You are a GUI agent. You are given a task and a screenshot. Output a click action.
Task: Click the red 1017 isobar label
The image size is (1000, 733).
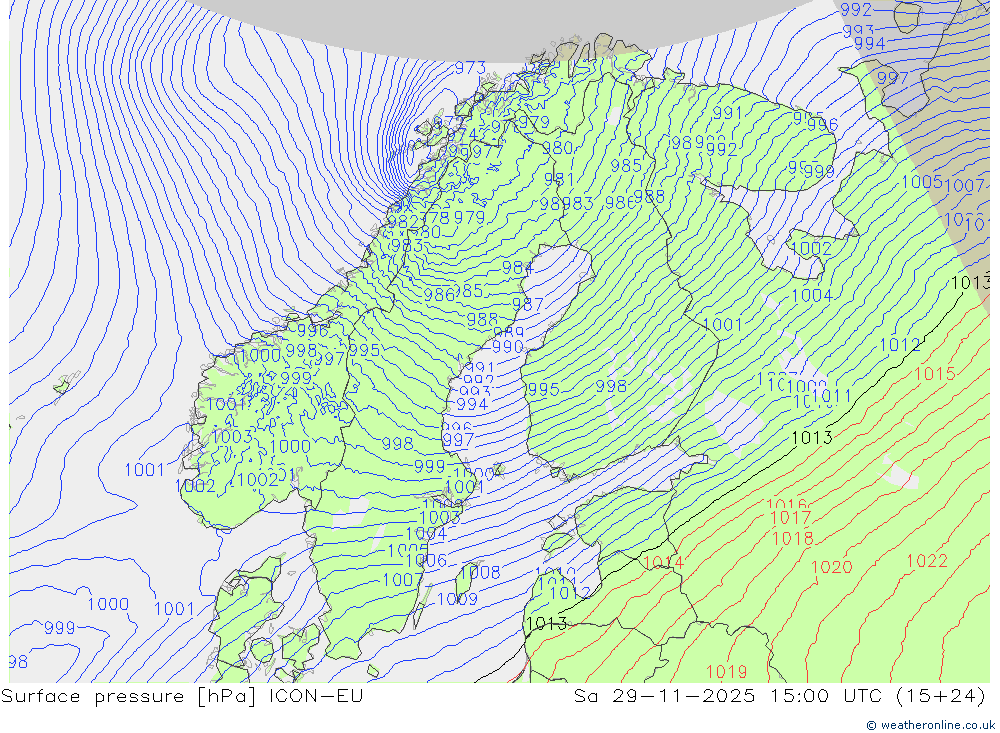pyautogui.click(x=791, y=518)
